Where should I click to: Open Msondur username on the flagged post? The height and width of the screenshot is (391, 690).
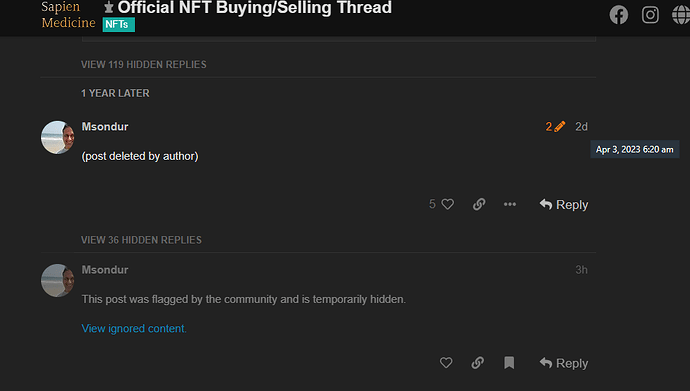click(x=105, y=270)
